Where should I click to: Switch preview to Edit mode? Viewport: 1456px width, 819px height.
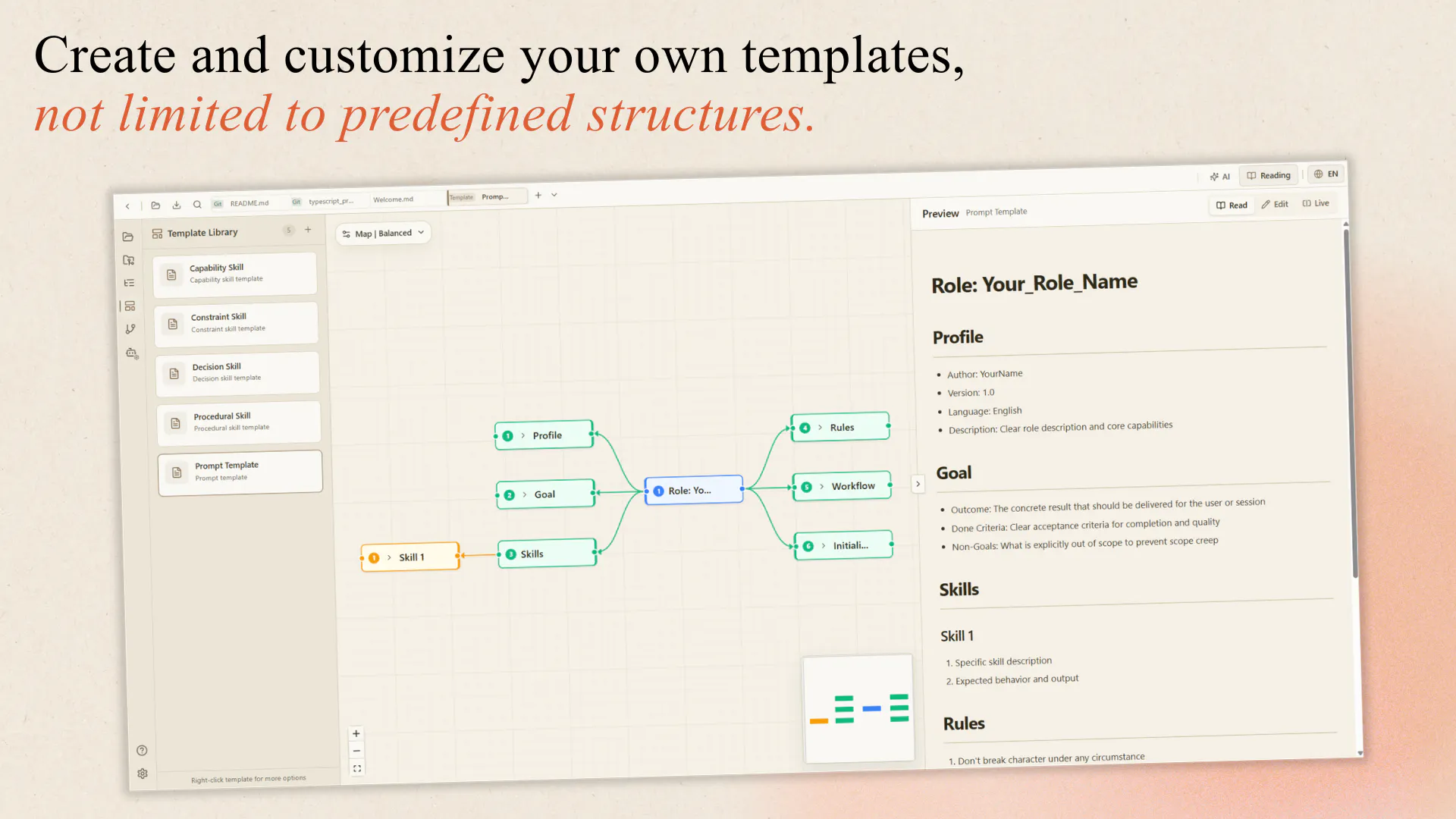click(x=1275, y=204)
